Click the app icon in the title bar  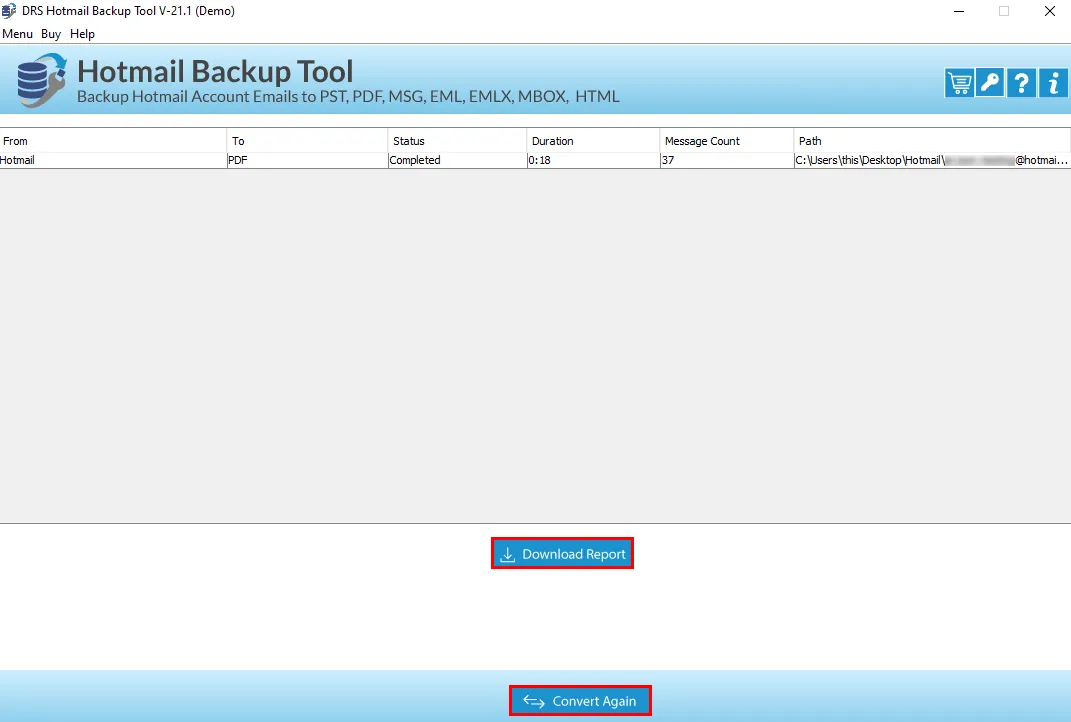click(x=9, y=11)
